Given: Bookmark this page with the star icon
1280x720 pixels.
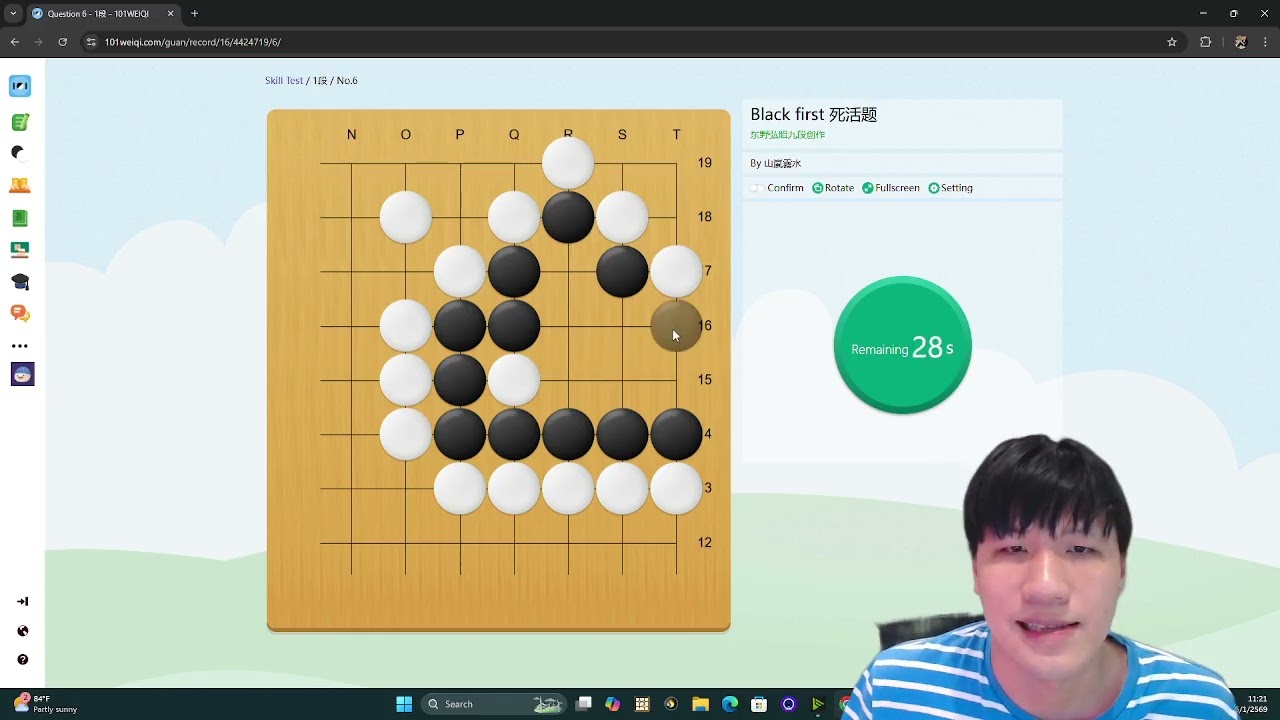Looking at the screenshot, I should tap(1172, 42).
